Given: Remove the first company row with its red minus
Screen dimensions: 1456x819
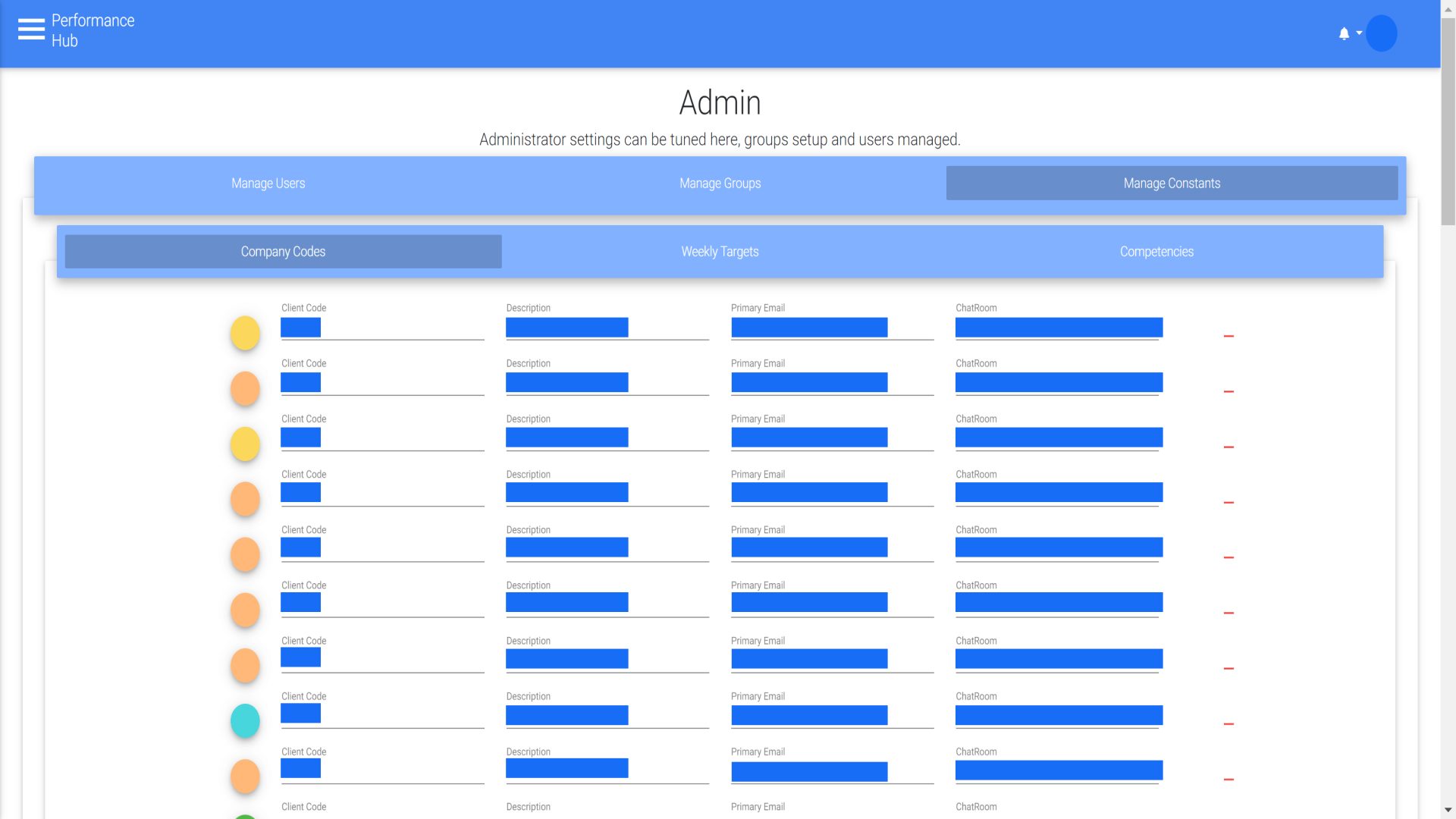Looking at the screenshot, I should [1228, 336].
